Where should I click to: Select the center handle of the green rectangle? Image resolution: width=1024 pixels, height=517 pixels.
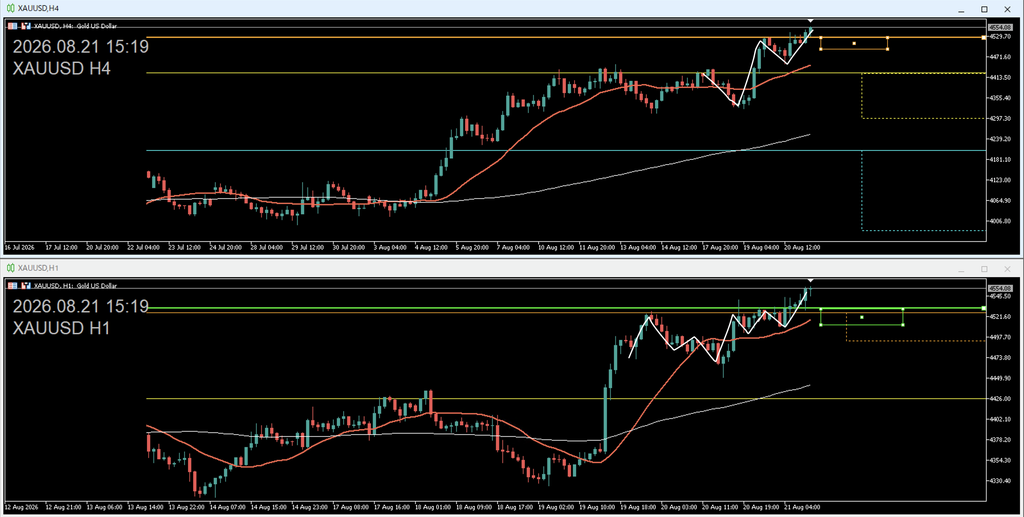point(862,317)
